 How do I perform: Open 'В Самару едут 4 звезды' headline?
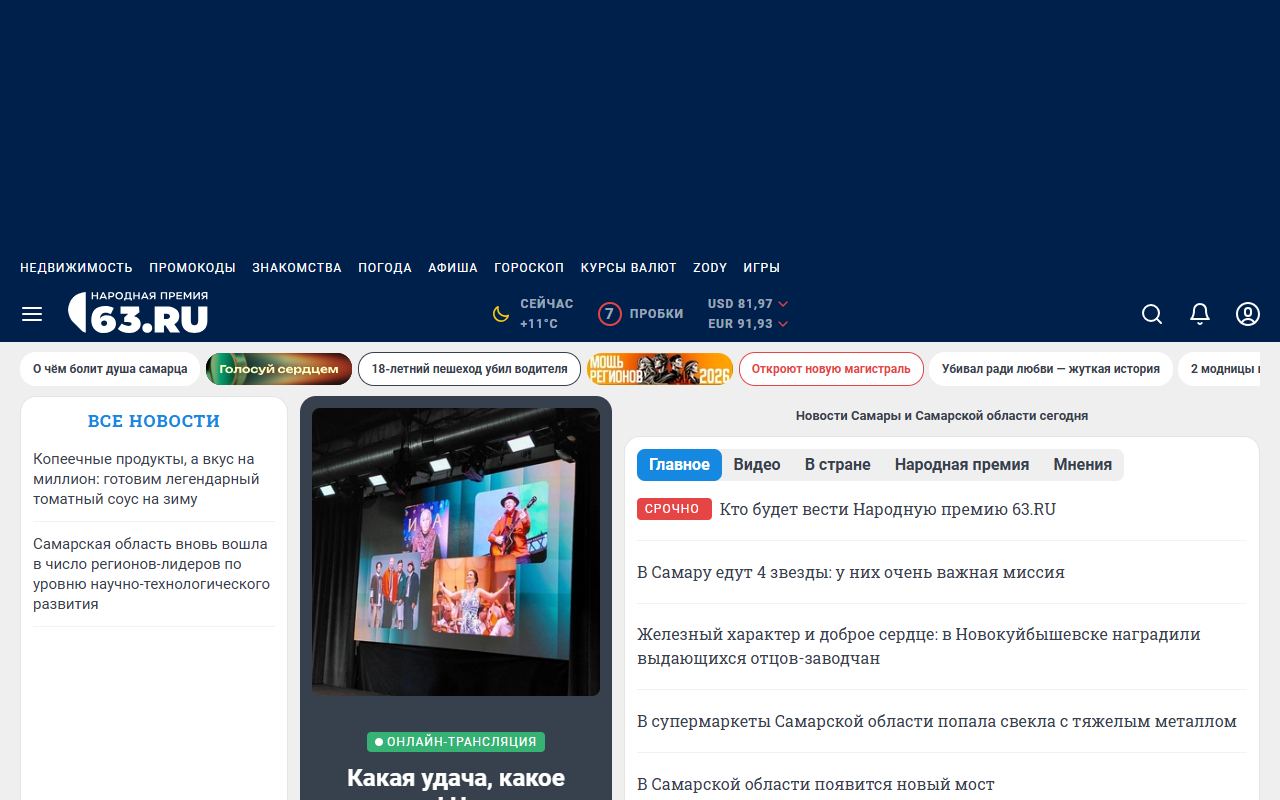coord(851,572)
